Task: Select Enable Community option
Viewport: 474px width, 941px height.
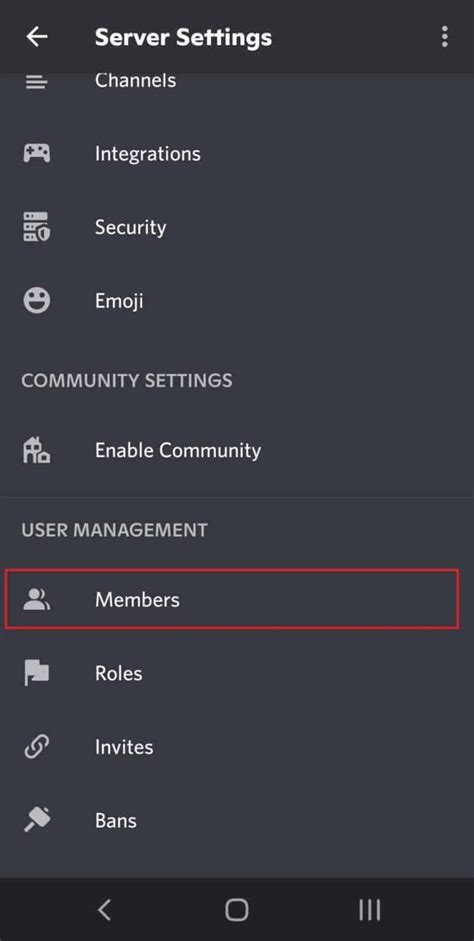Action: tap(237, 451)
